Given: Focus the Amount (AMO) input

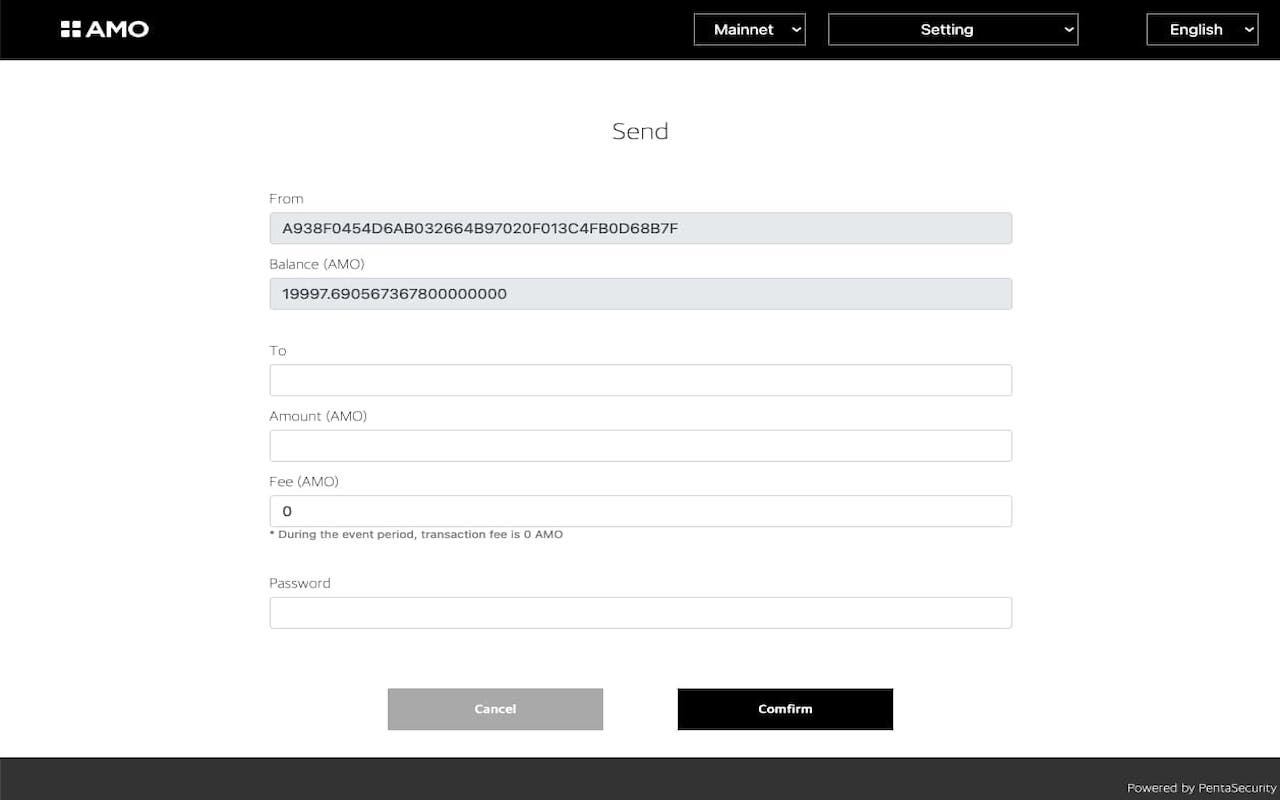Looking at the screenshot, I should [x=640, y=445].
